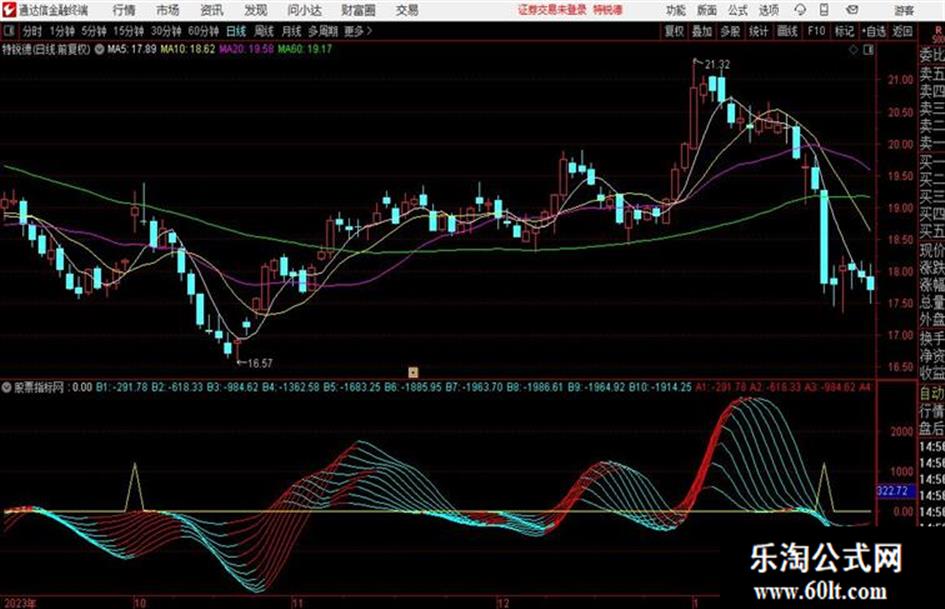Open the 版面 menu
This screenshot has width=945, height=609.
(706, 10)
